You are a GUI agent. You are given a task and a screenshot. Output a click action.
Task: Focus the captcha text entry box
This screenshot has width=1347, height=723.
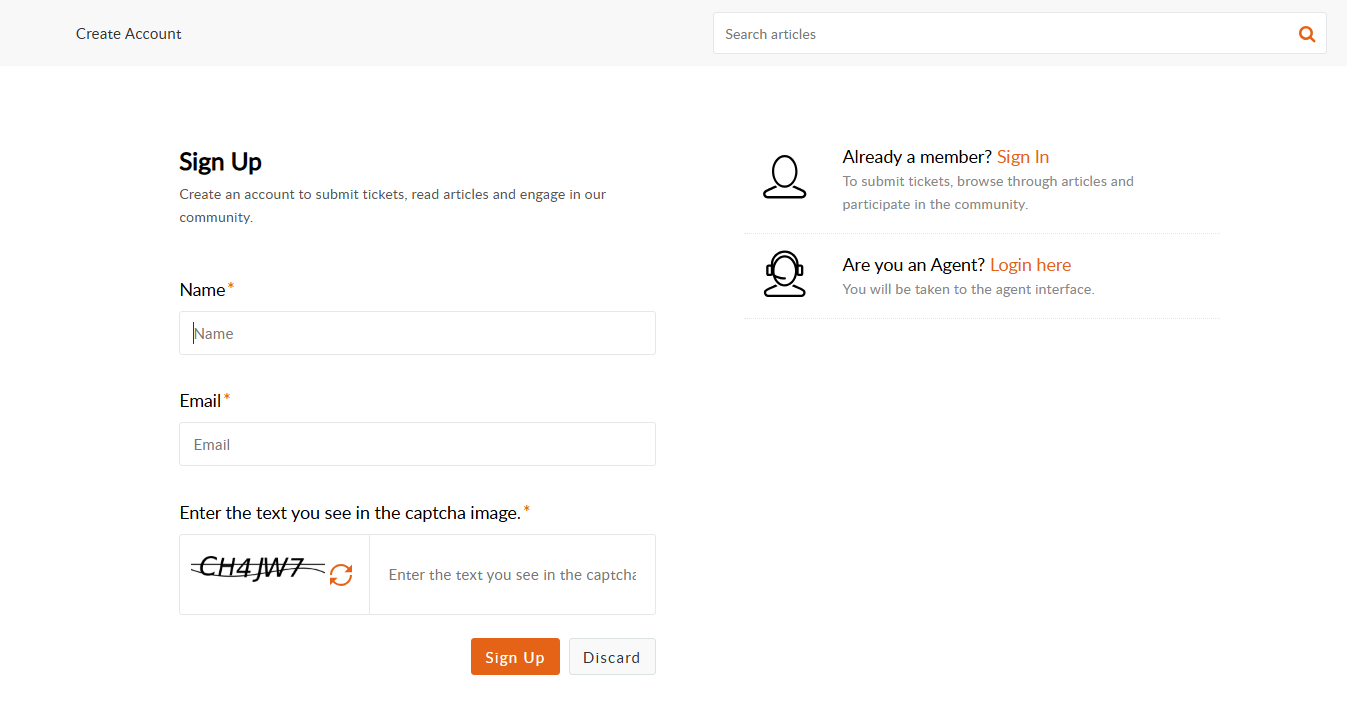[512, 575]
